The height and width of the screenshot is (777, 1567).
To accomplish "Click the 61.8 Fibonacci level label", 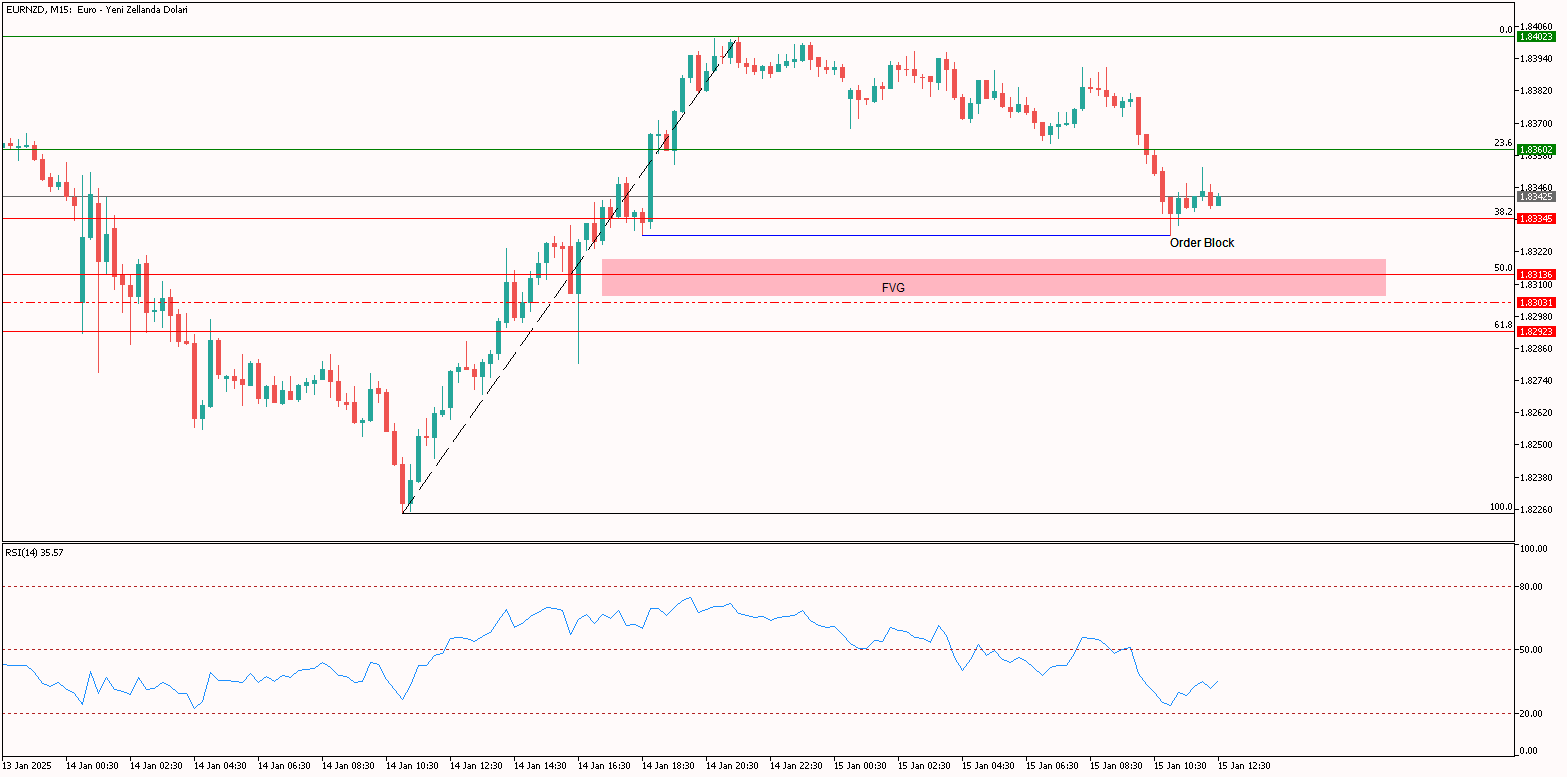I will (1503, 325).
